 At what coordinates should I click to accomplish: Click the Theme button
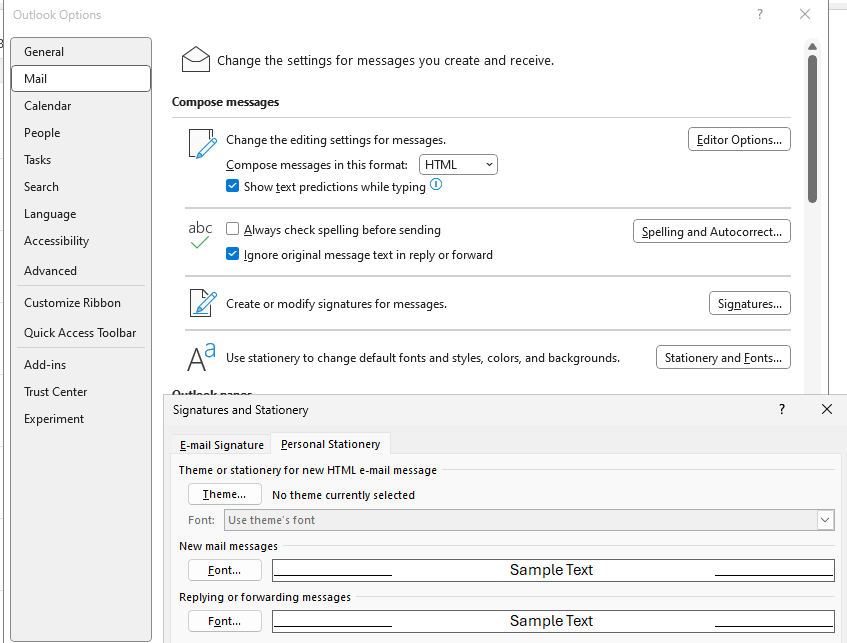click(x=225, y=494)
